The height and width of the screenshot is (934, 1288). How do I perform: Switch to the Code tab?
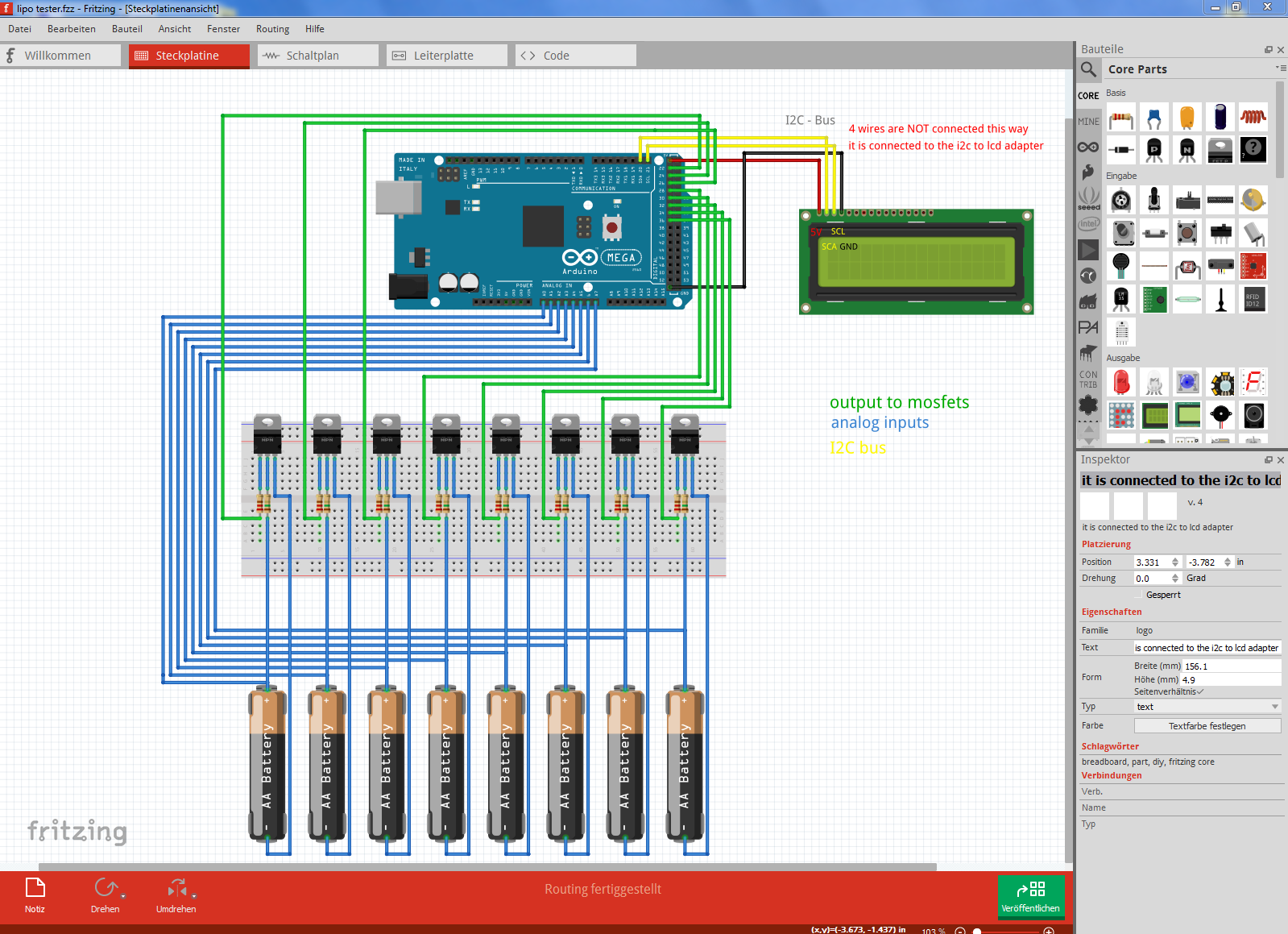[x=576, y=56]
